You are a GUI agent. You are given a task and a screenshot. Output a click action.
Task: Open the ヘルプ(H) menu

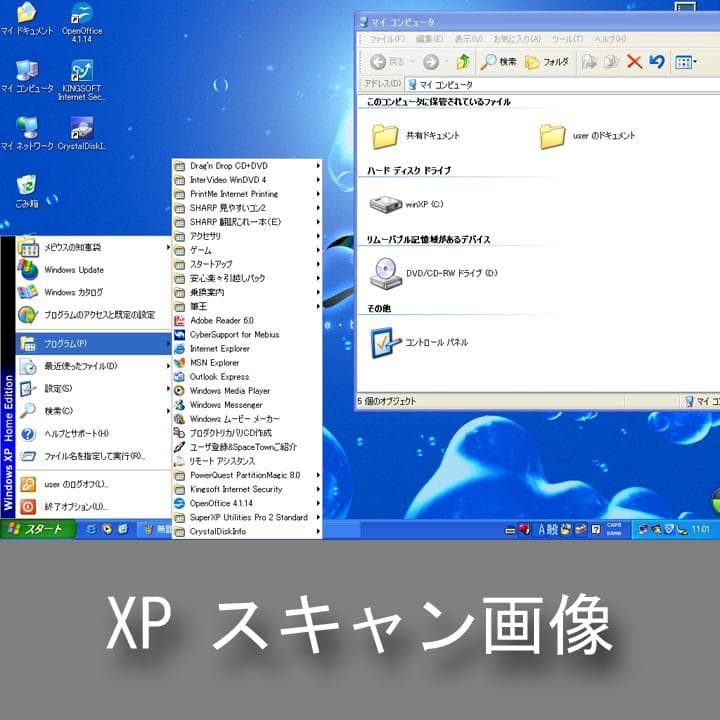tap(610, 39)
